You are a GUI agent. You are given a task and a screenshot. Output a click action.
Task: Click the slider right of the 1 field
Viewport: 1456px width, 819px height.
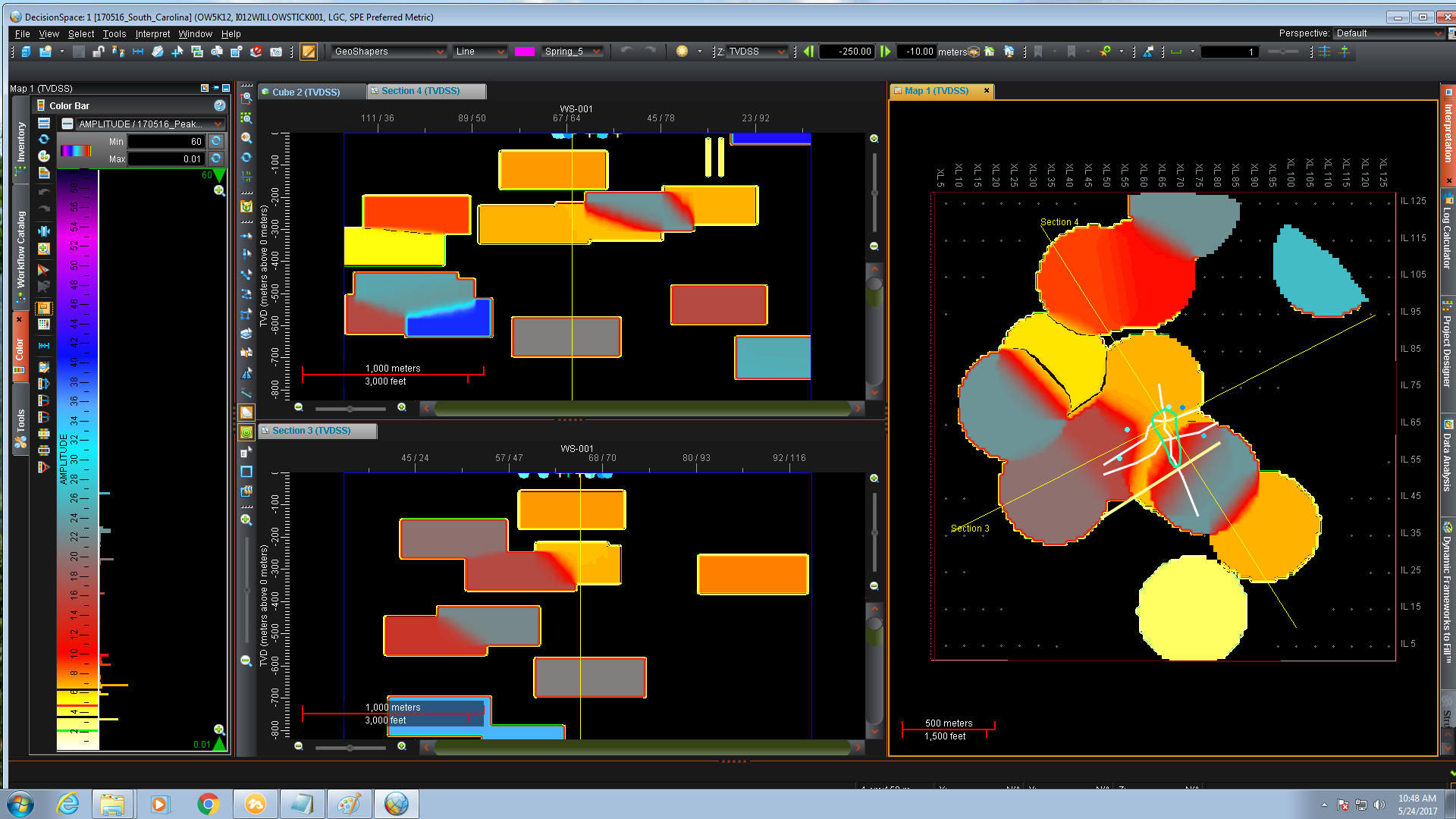click(x=1283, y=52)
